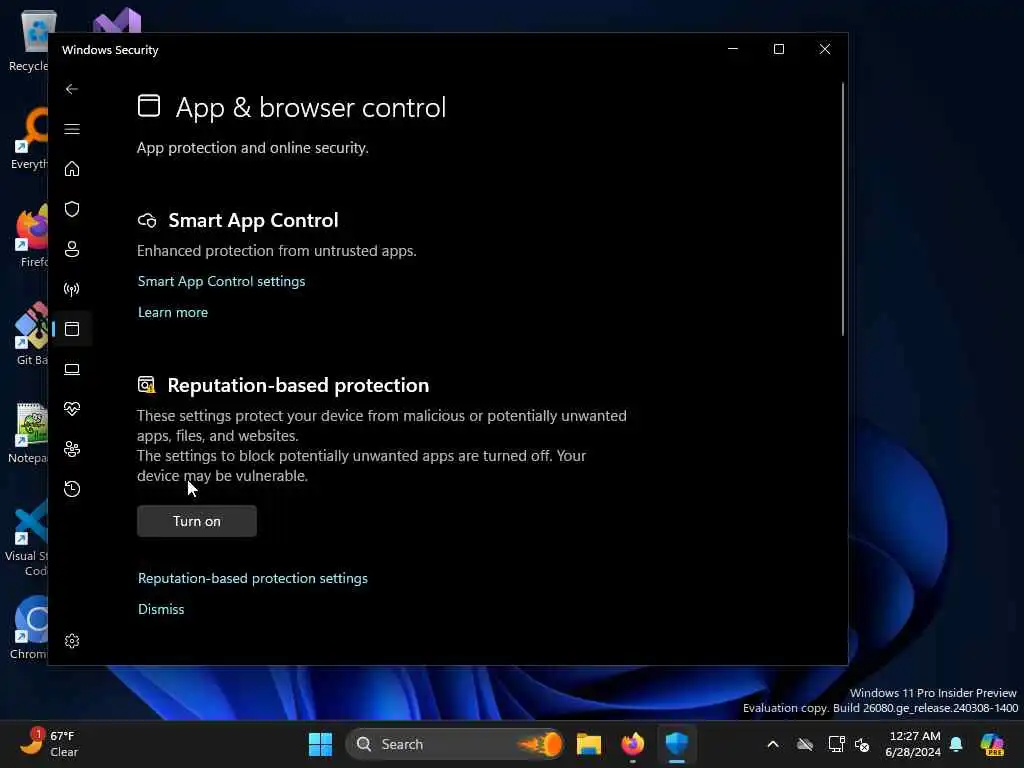Open Device performance & health heart icon
The height and width of the screenshot is (768, 1024).
tap(72, 409)
